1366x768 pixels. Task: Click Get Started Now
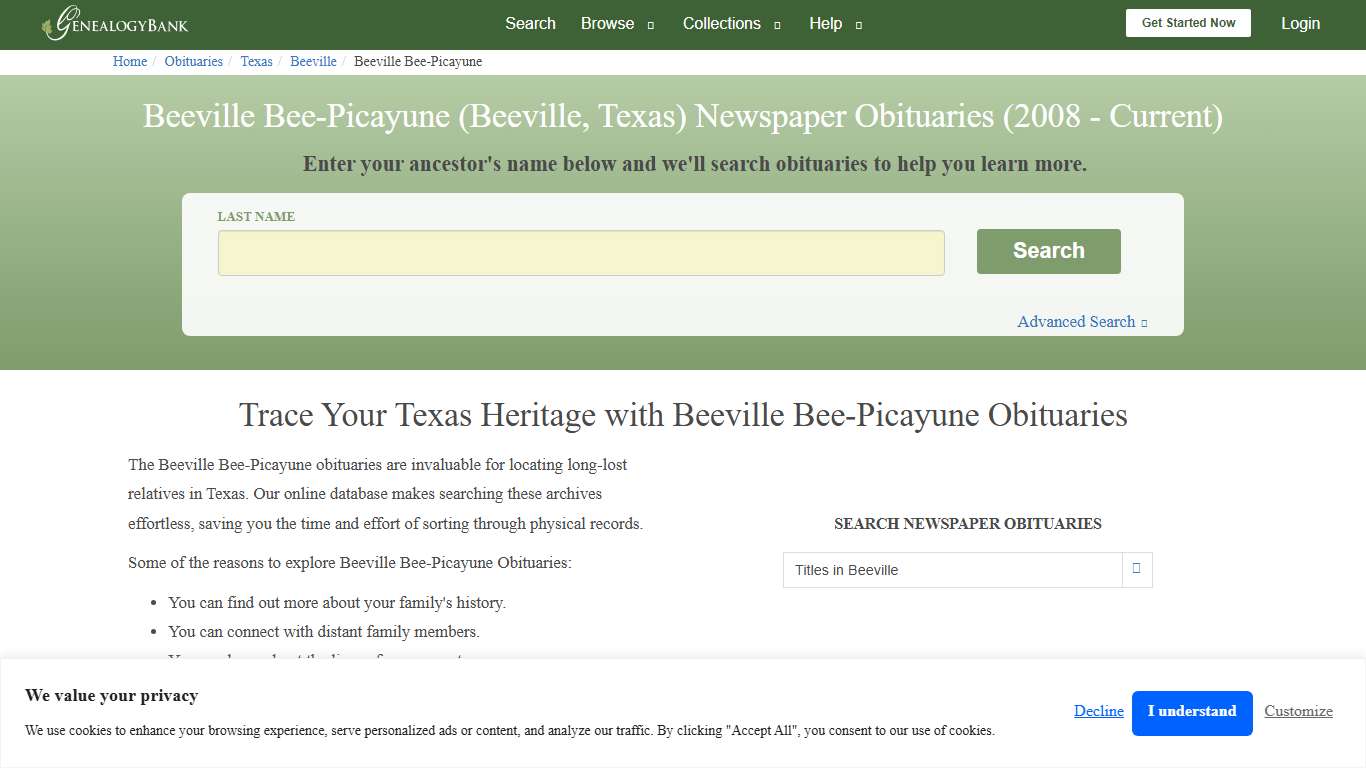pyautogui.click(x=1188, y=22)
